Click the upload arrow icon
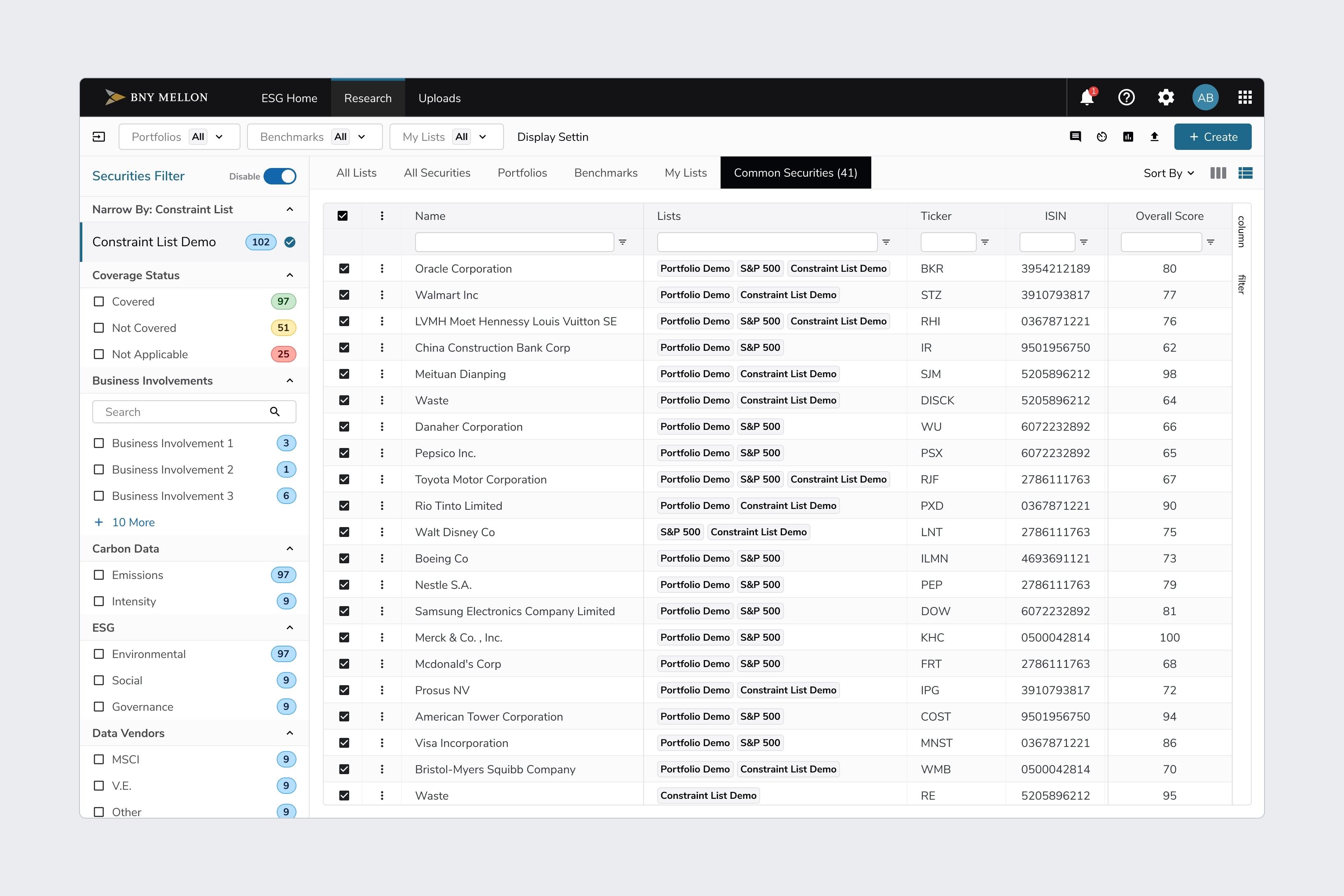 (x=1154, y=137)
